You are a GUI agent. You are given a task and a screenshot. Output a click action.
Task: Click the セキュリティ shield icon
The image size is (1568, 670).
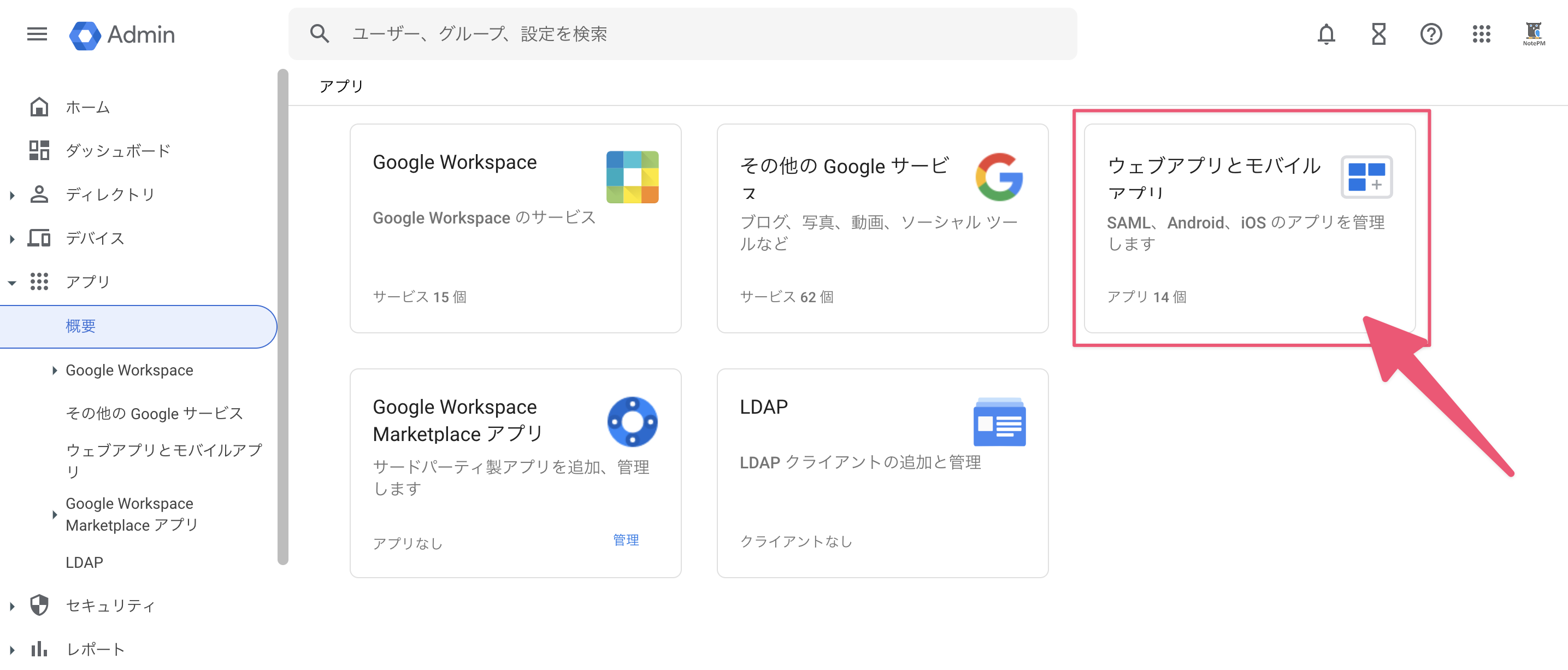point(39,606)
